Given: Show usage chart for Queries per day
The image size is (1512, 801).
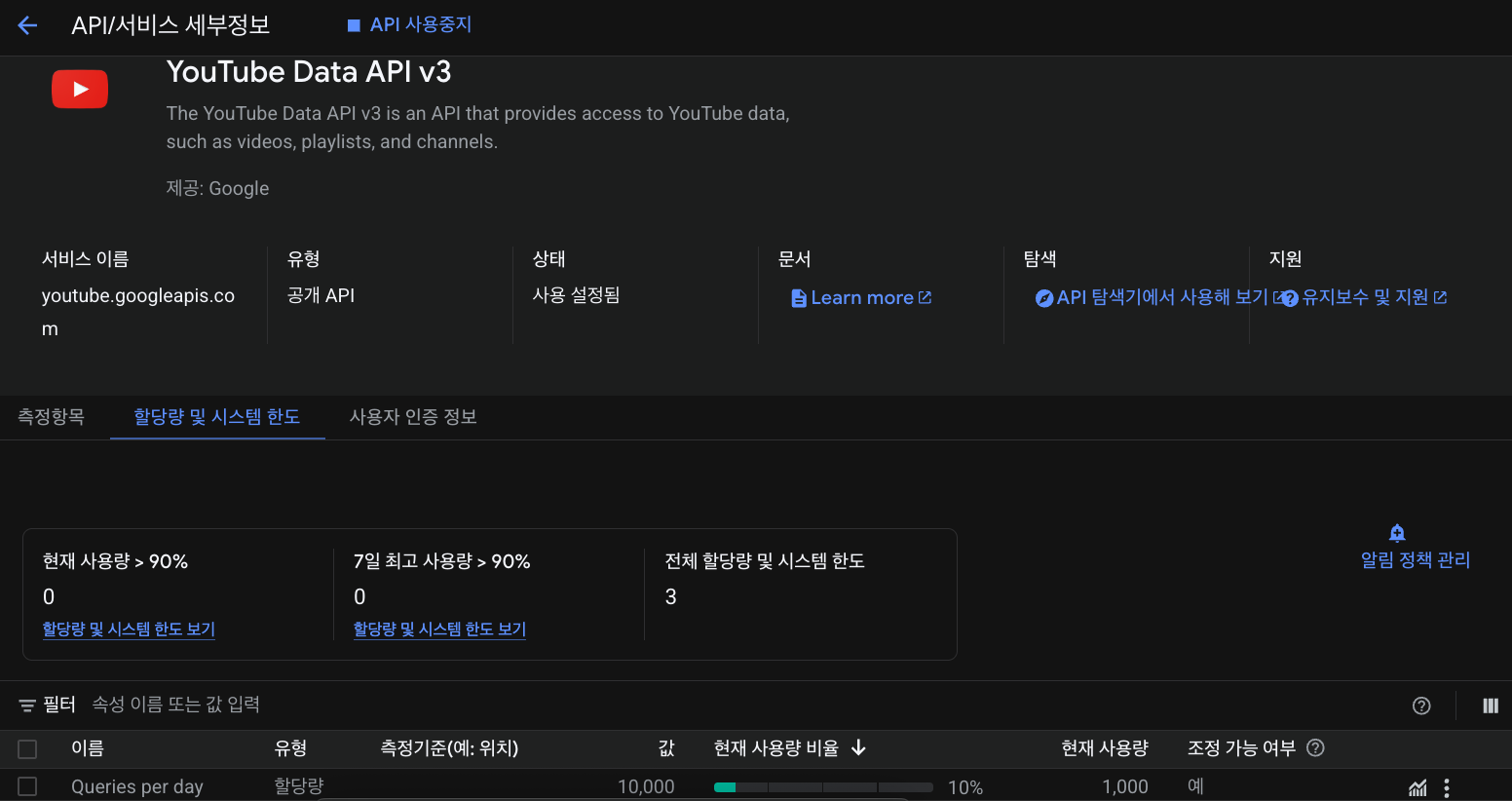Looking at the screenshot, I should (x=1417, y=787).
